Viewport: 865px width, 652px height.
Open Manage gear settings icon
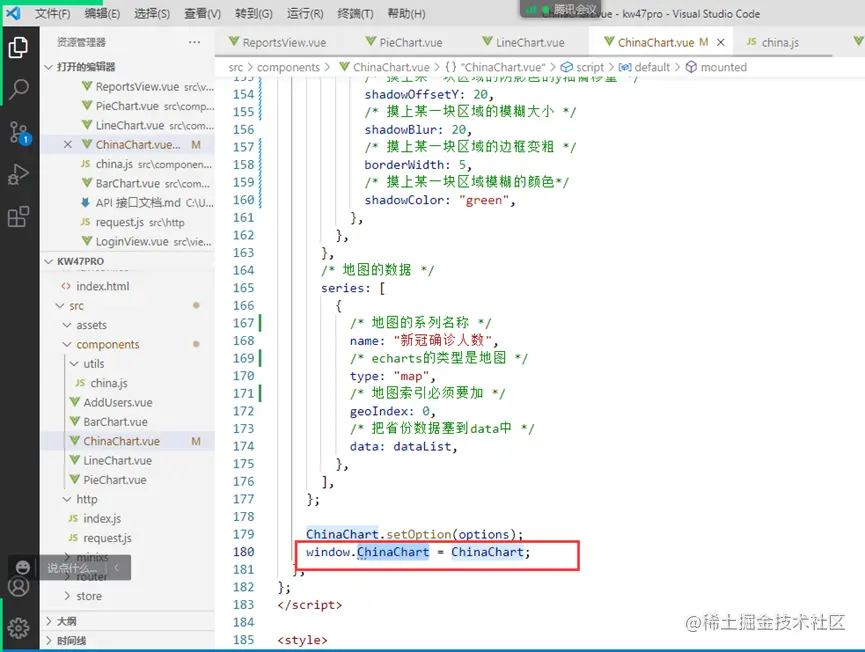tap(18, 628)
